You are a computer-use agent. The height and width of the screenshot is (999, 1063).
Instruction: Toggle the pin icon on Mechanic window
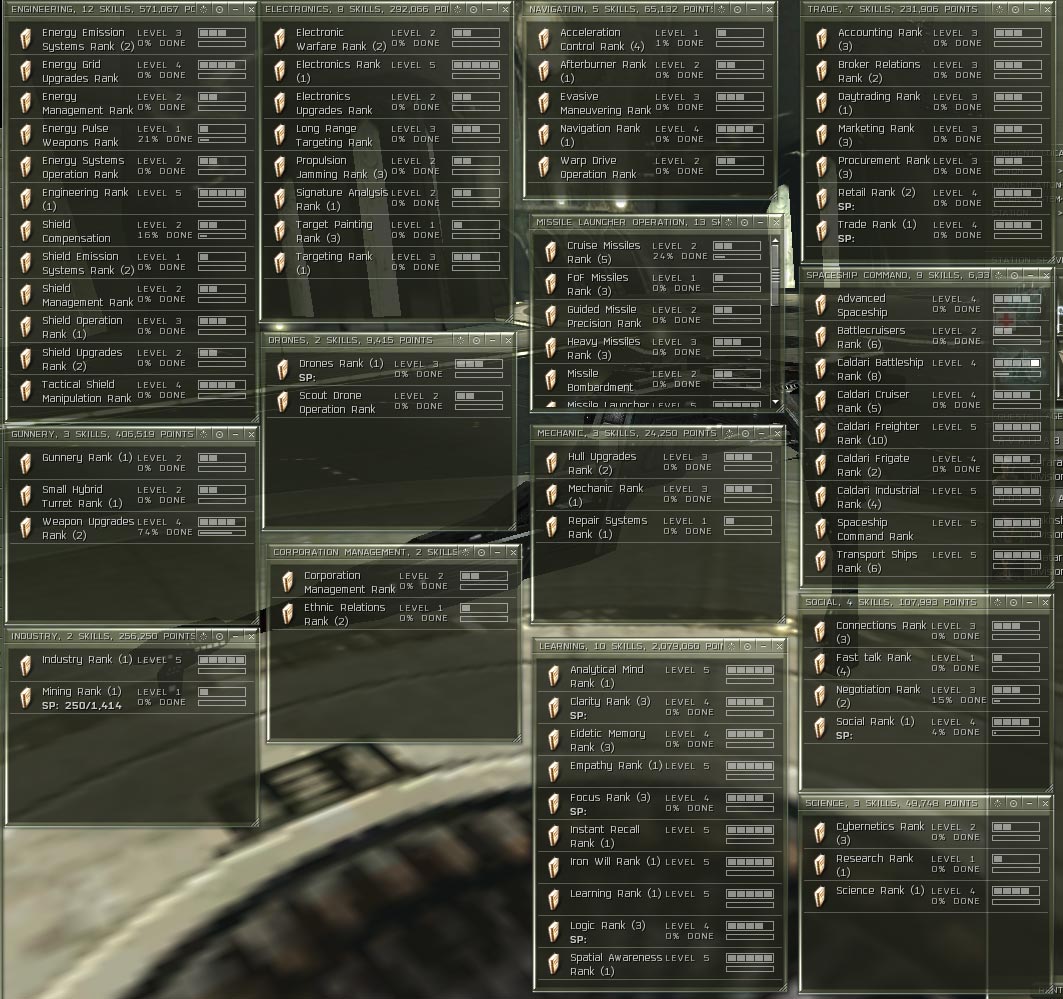point(729,433)
